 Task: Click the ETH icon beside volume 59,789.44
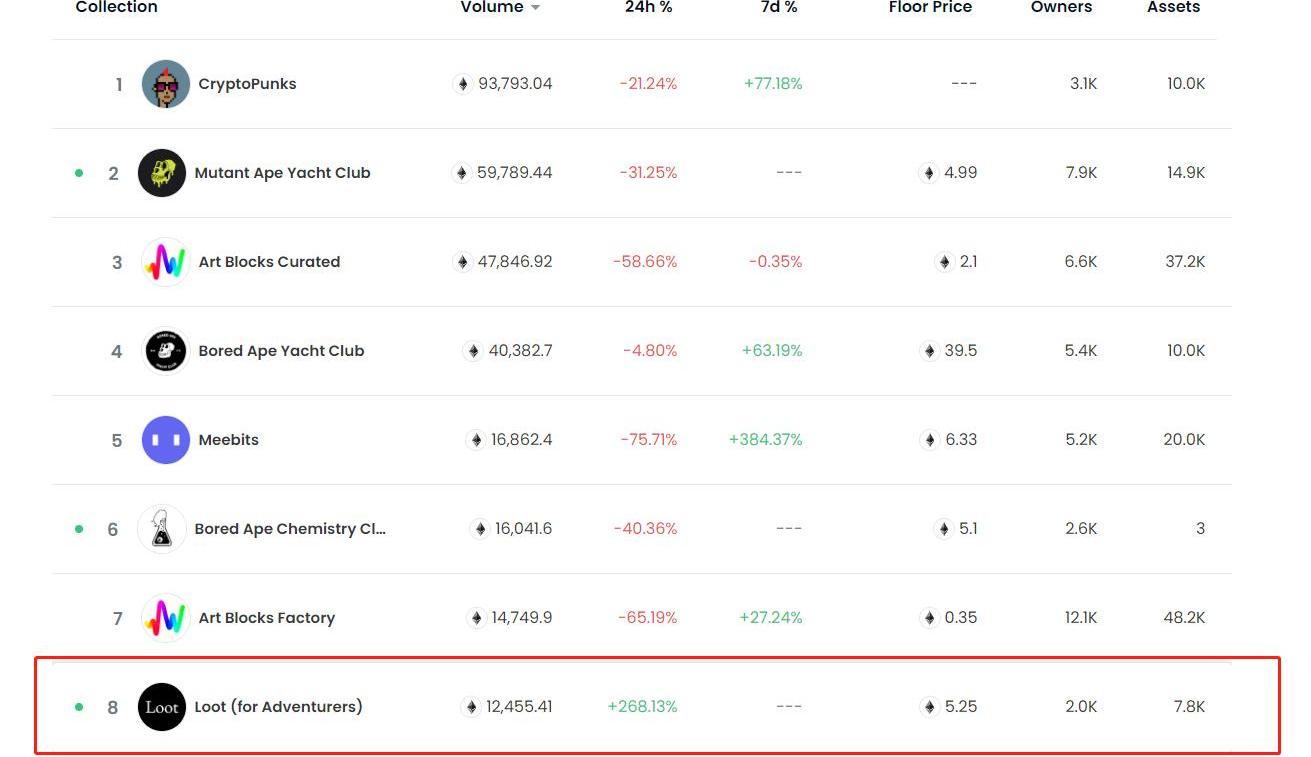[461, 173]
